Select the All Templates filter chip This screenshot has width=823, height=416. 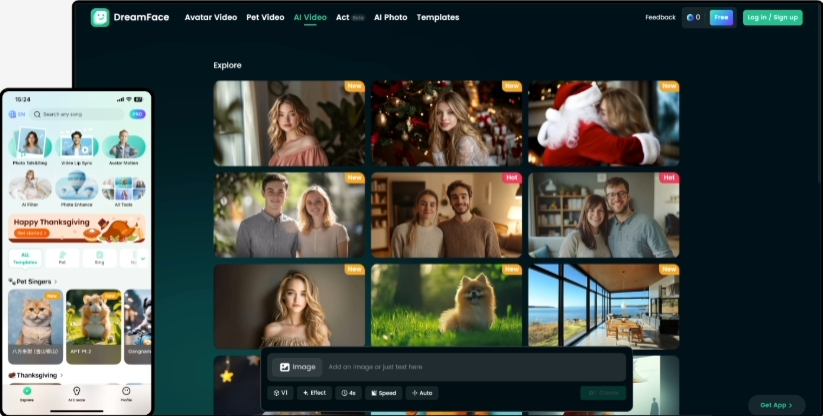25,258
